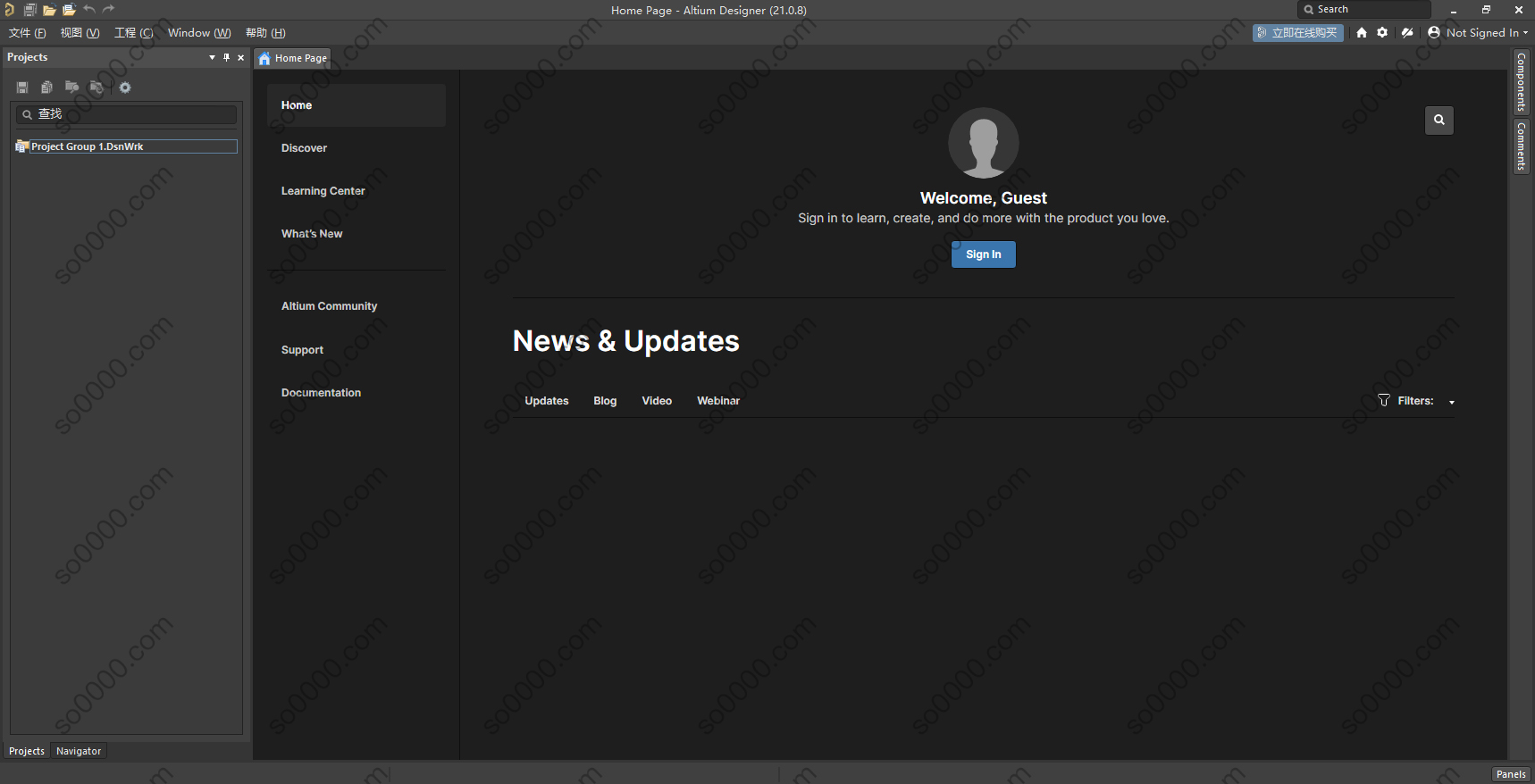Click the filter funnel icon
Viewport: 1535px width, 784px height.
1383,401
